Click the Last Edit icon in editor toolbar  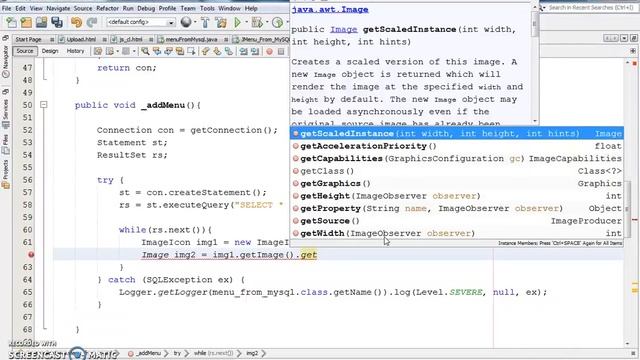tap(98, 51)
